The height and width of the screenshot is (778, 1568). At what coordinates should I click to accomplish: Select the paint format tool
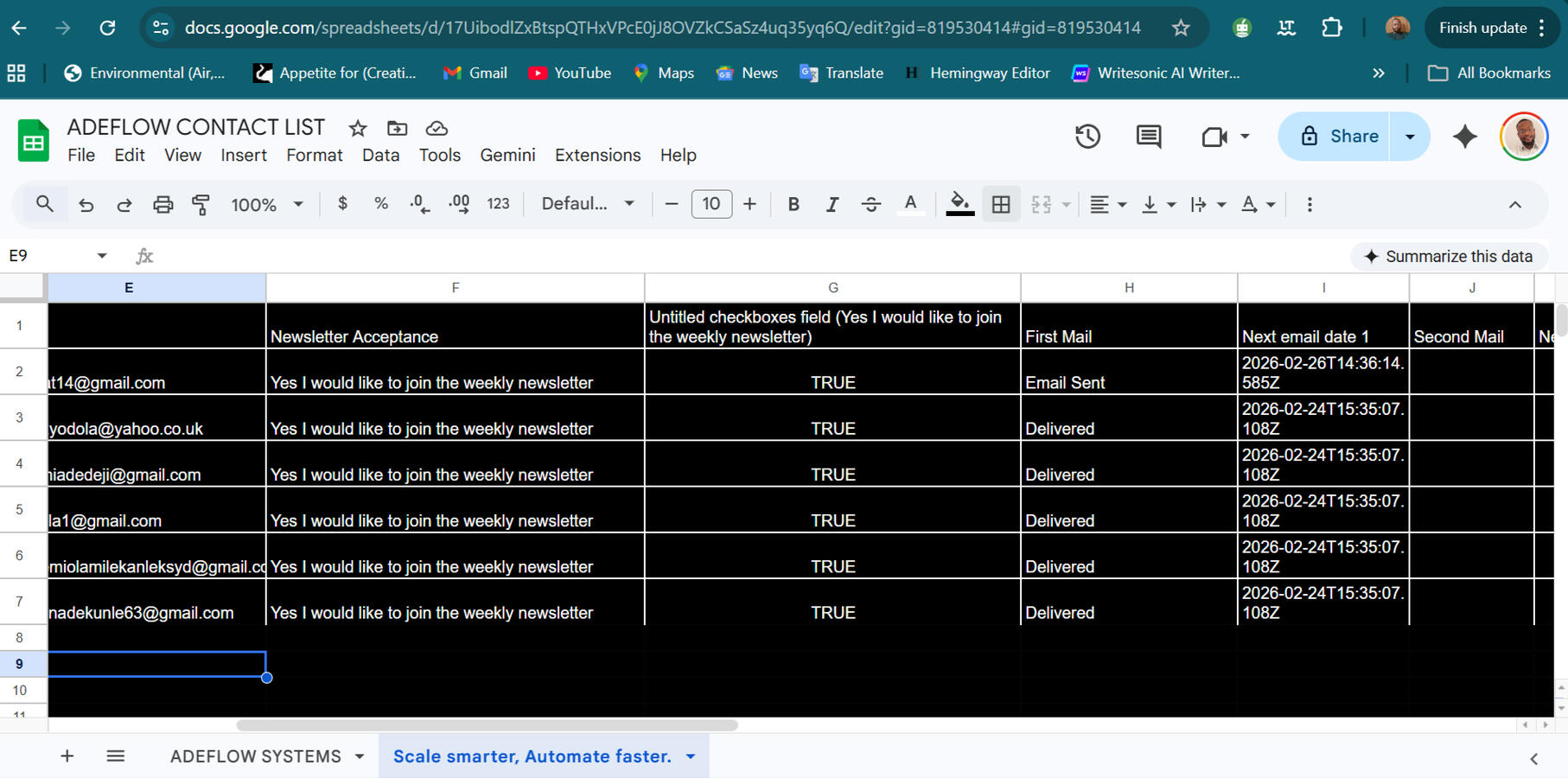[201, 204]
